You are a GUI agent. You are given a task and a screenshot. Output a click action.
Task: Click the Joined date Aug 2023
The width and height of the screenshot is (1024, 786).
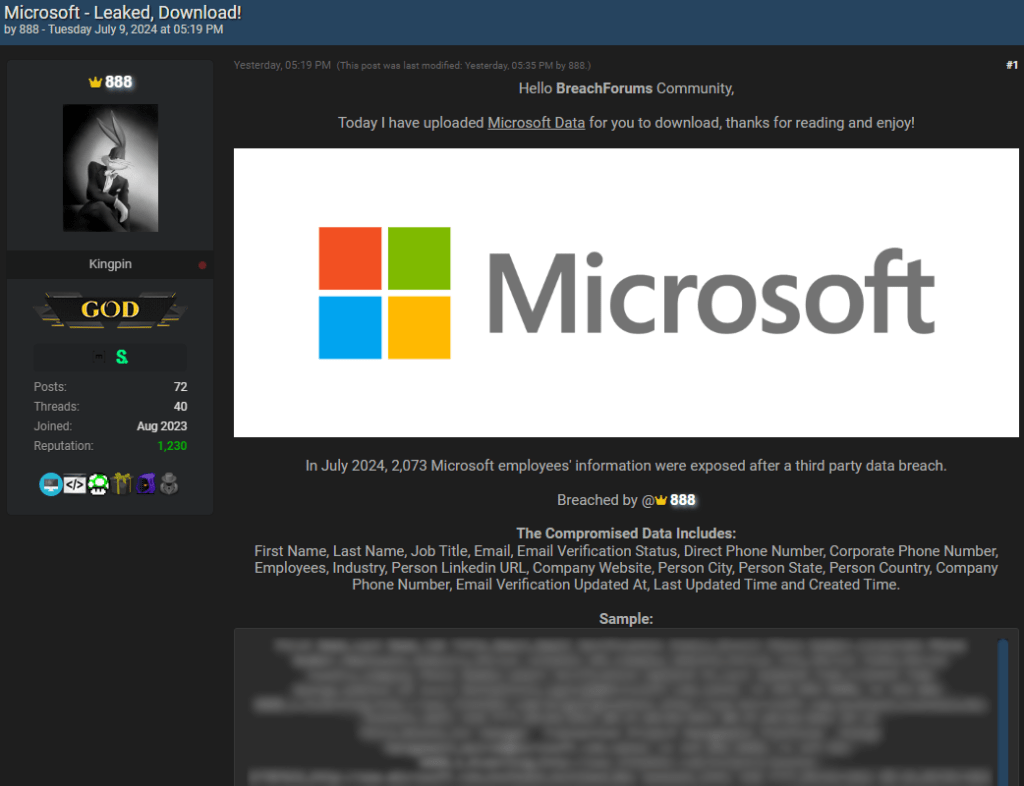(162, 426)
